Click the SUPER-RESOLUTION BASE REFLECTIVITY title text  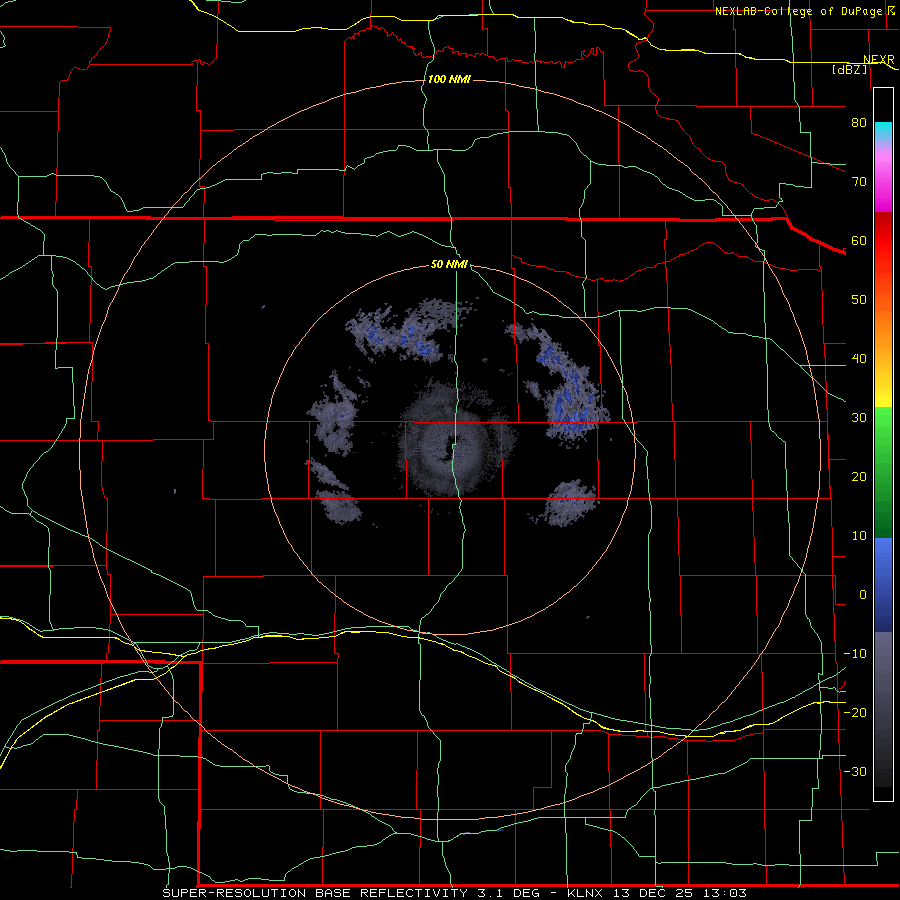coord(315,893)
